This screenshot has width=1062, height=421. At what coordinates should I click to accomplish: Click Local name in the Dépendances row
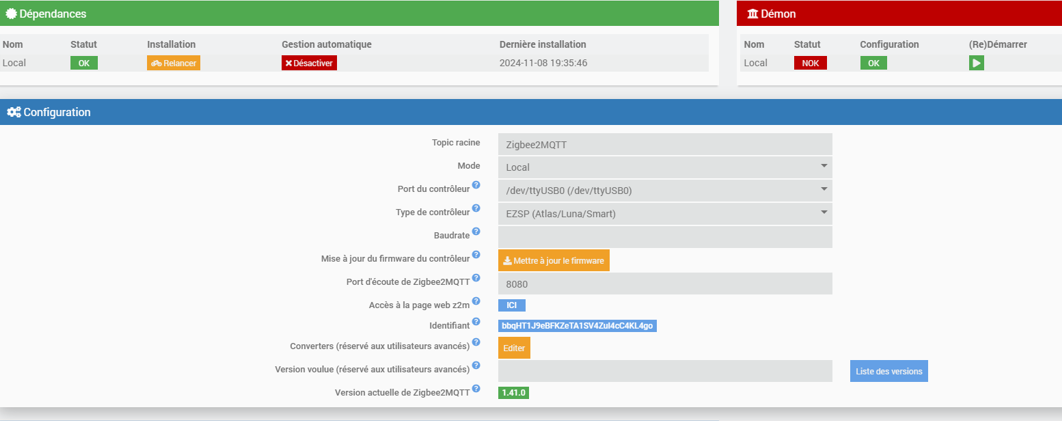[14, 63]
